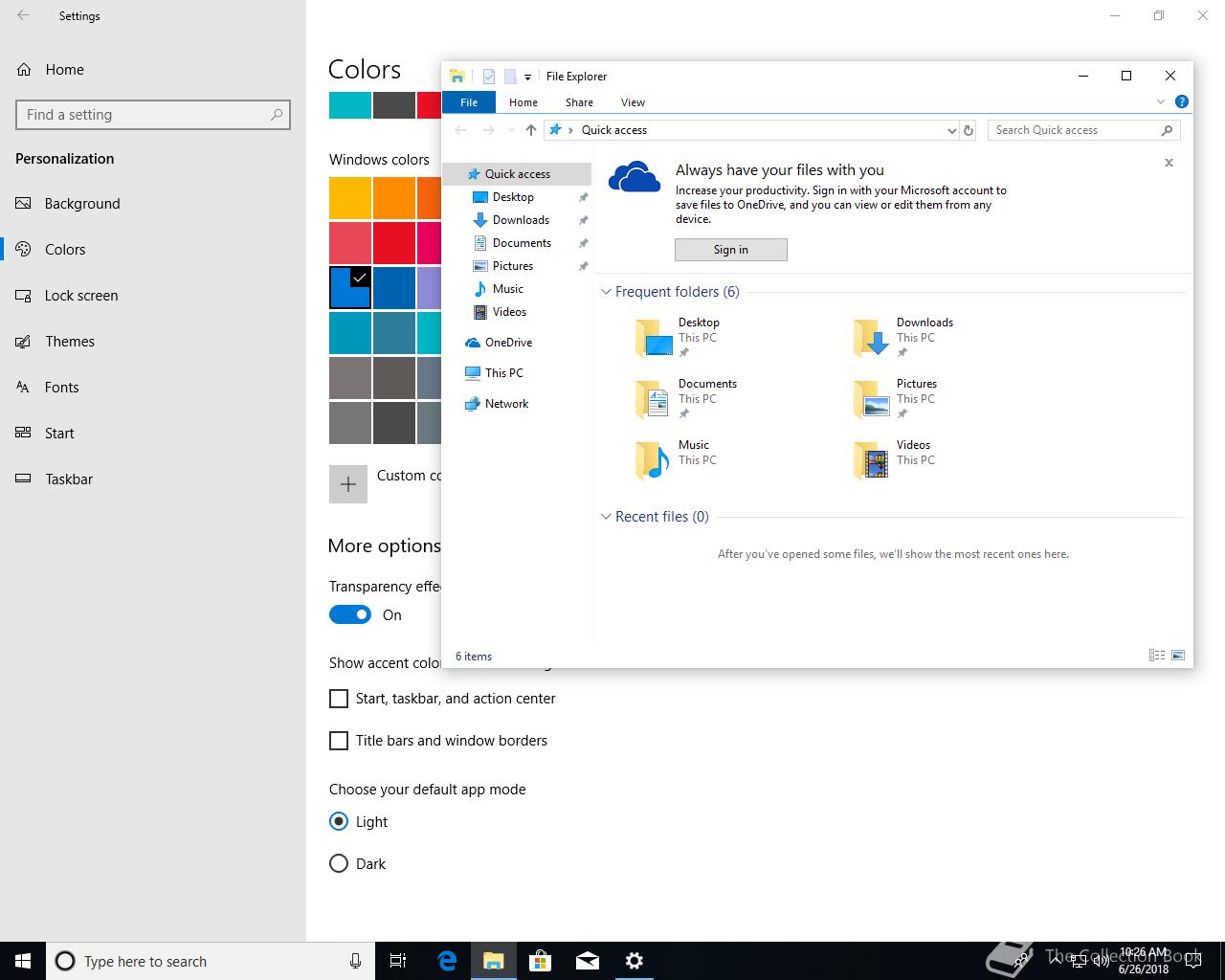Open address bar history dropdown

tap(951, 130)
